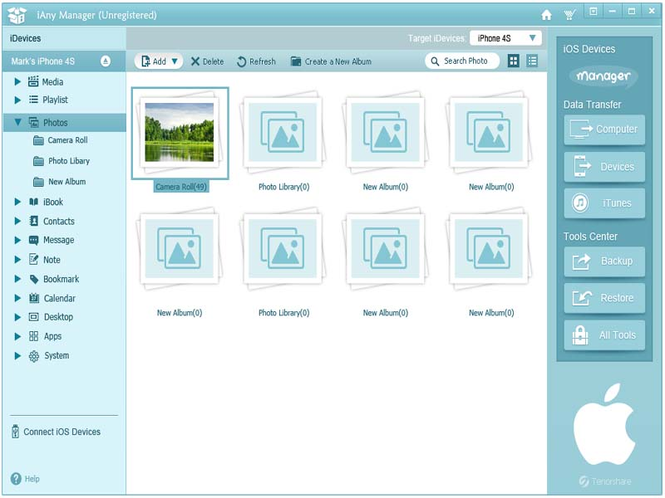Select the Apps grid icon
665x498 pixels.
coord(34,336)
